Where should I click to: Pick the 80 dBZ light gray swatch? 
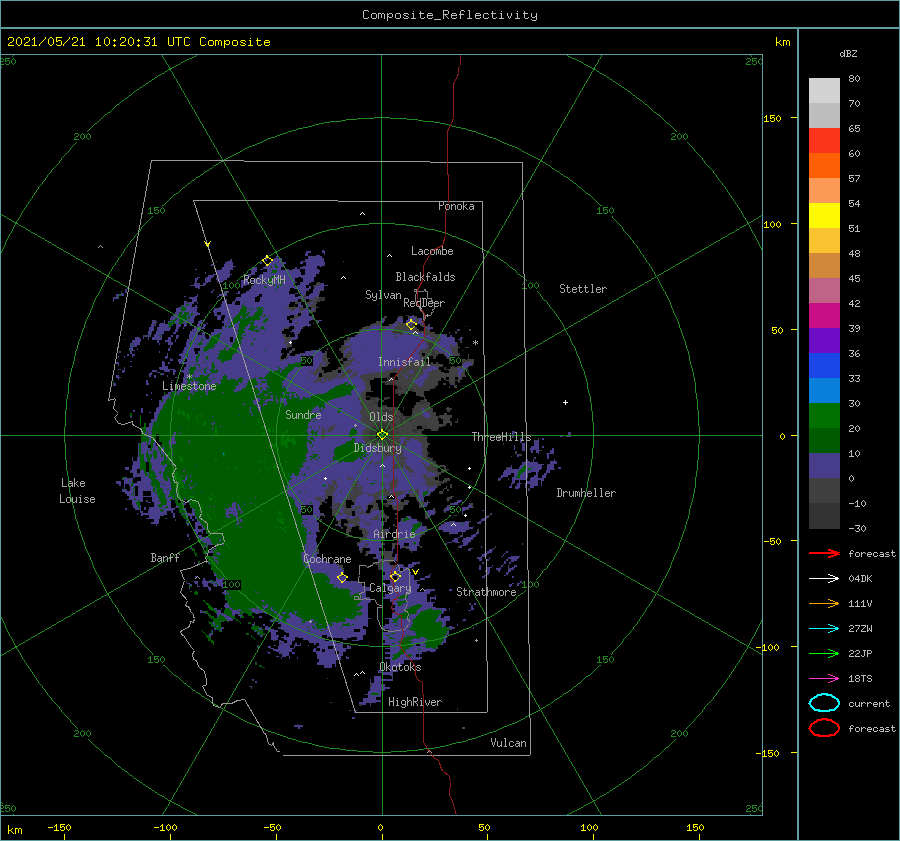coord(824,90)
